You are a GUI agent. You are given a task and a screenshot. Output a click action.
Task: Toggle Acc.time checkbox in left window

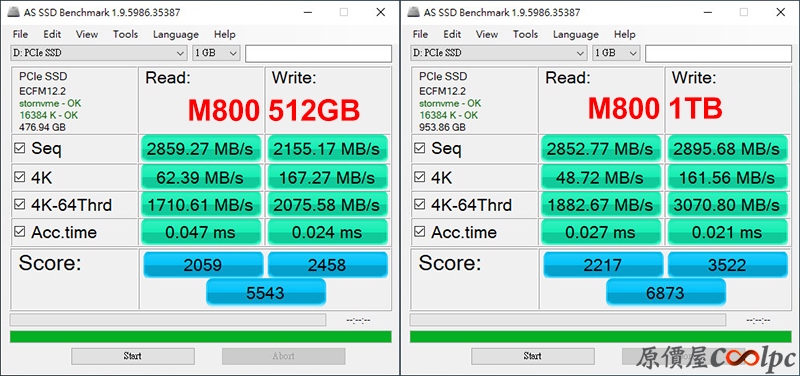(20, 232)
